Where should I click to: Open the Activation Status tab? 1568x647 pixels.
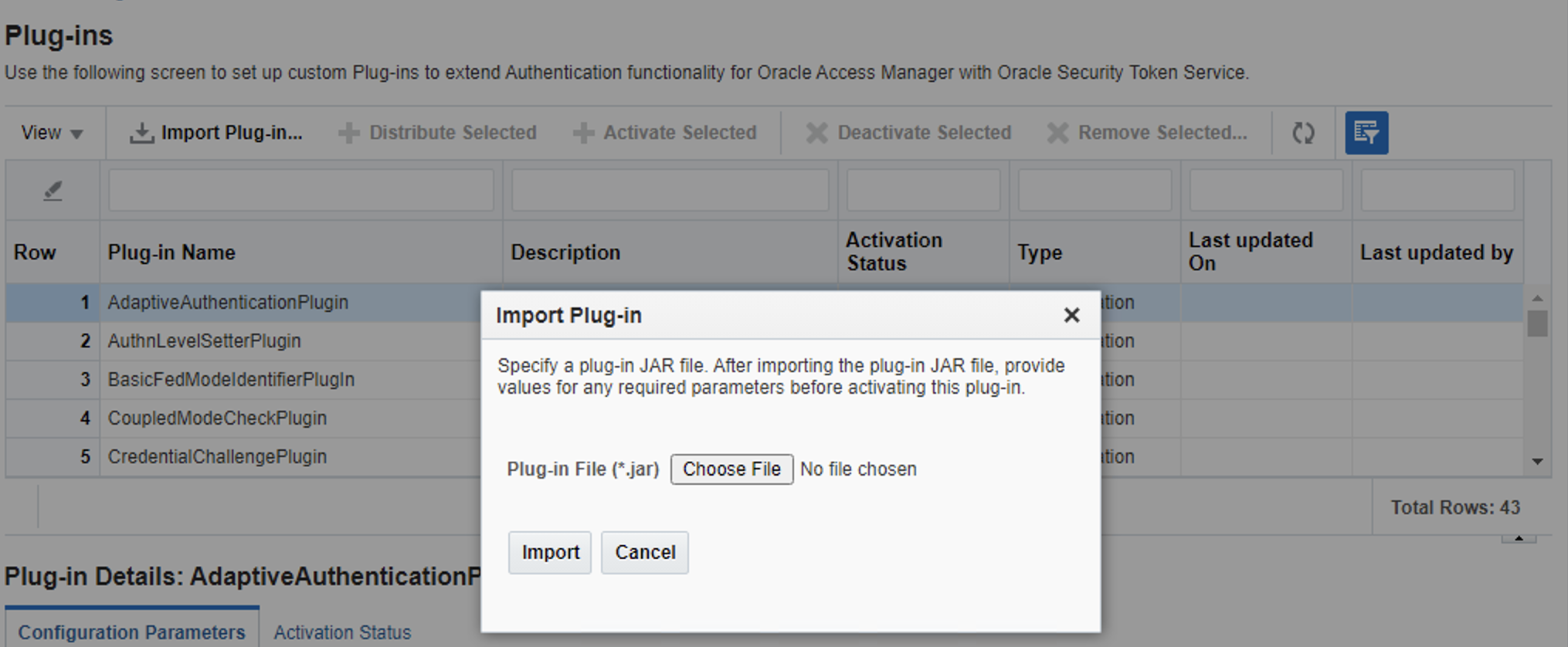[x=342, y=632]
